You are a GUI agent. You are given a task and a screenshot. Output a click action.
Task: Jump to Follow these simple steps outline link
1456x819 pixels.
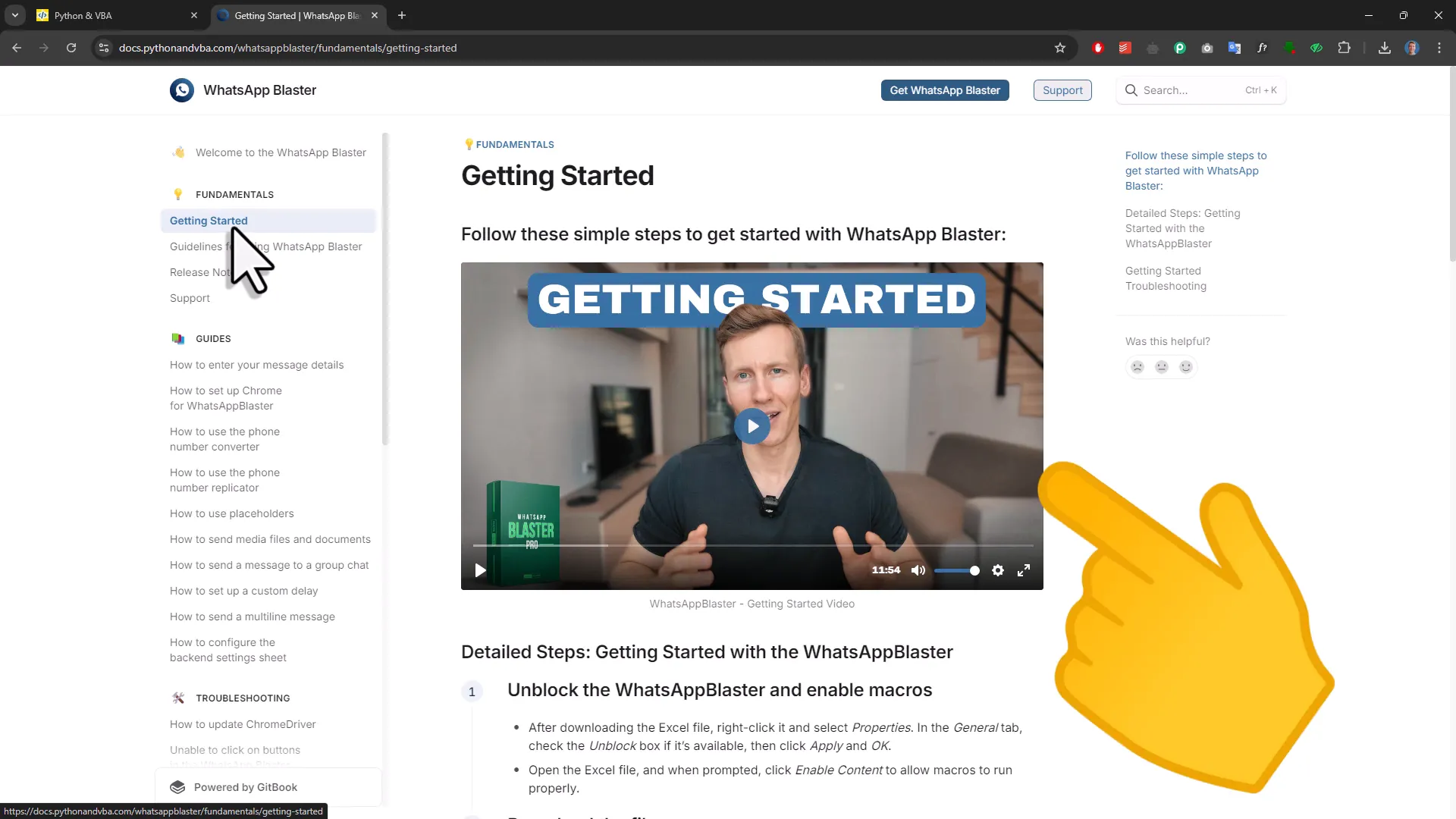[x=1195, y=171]
